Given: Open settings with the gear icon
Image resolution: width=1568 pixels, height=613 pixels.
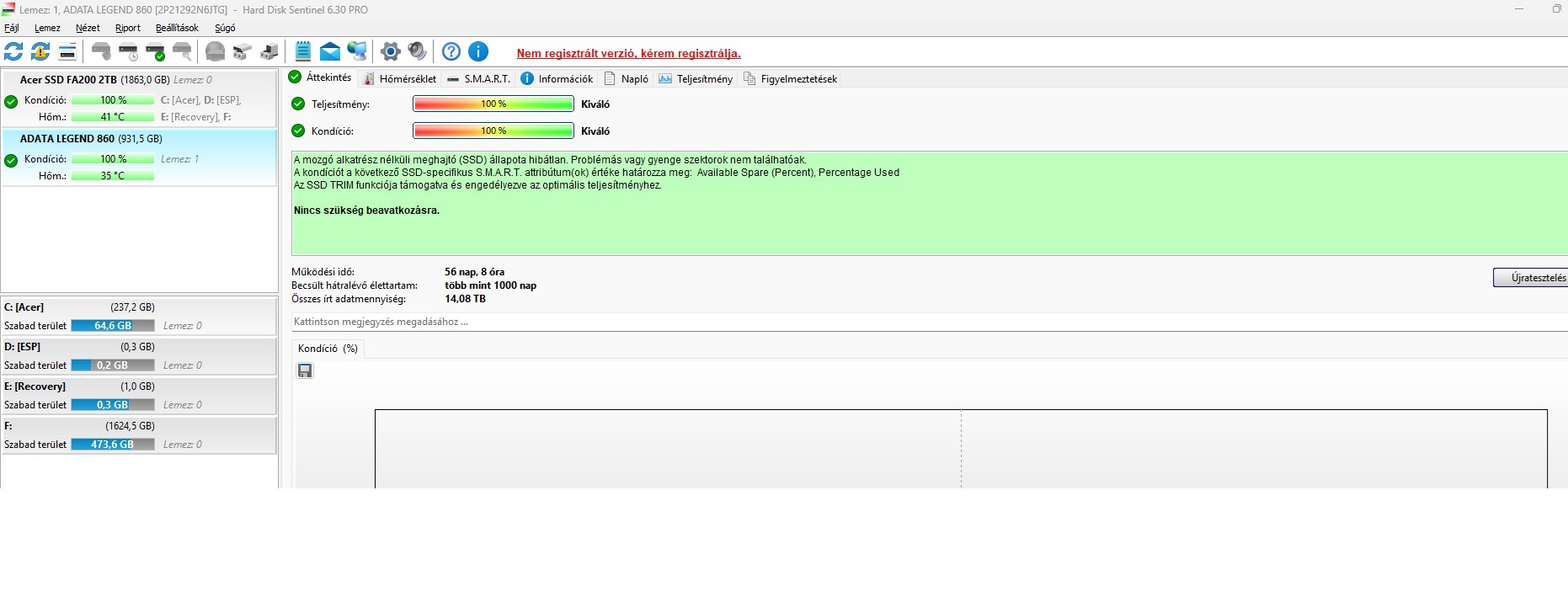Looking at the screenshot, I should 390,51.
